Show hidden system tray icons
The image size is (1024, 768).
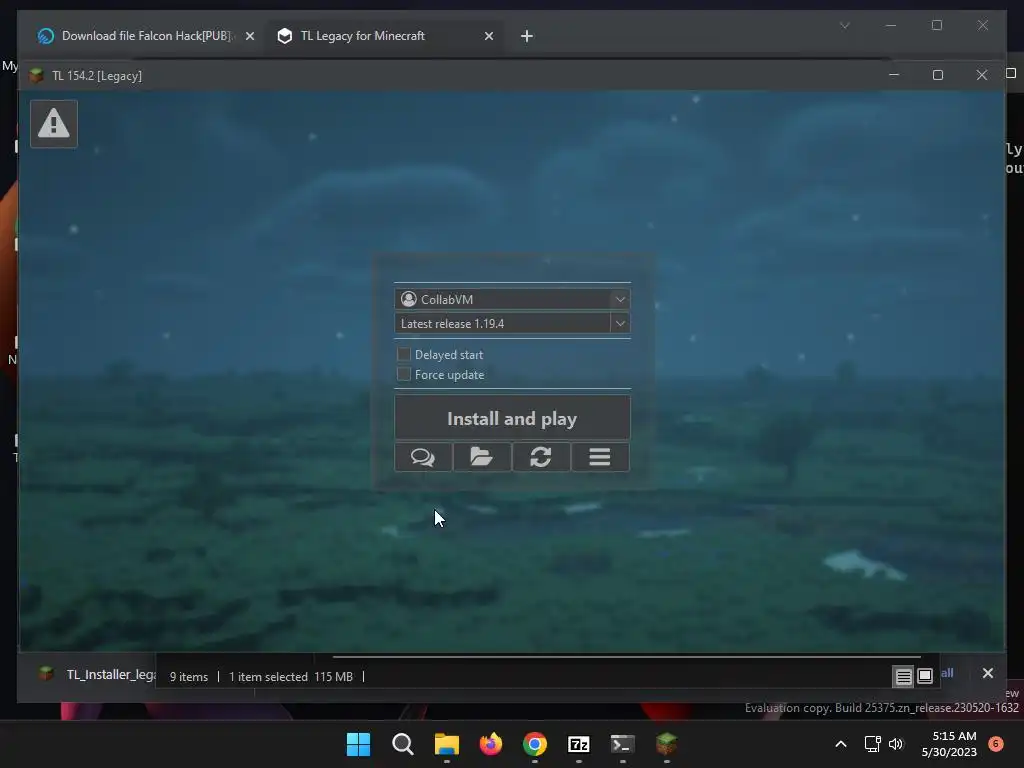pyautogui.click(x=841, y=744)
